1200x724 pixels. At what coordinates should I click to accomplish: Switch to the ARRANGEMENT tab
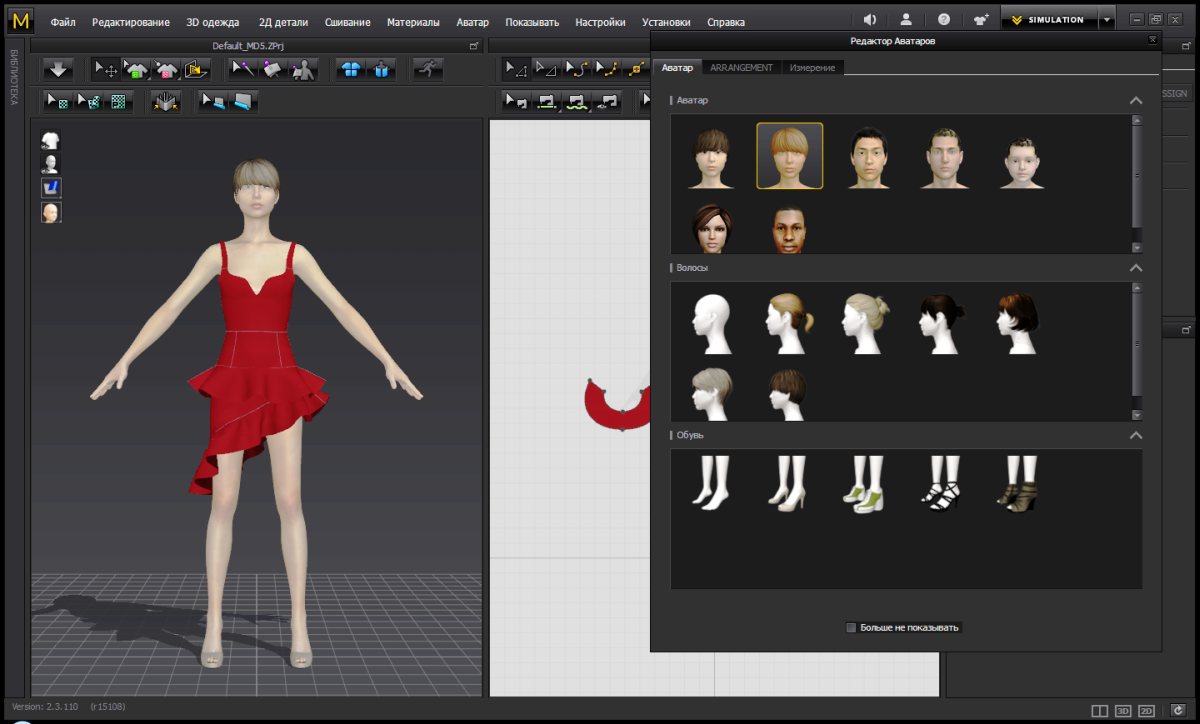(x=741, y=67)
